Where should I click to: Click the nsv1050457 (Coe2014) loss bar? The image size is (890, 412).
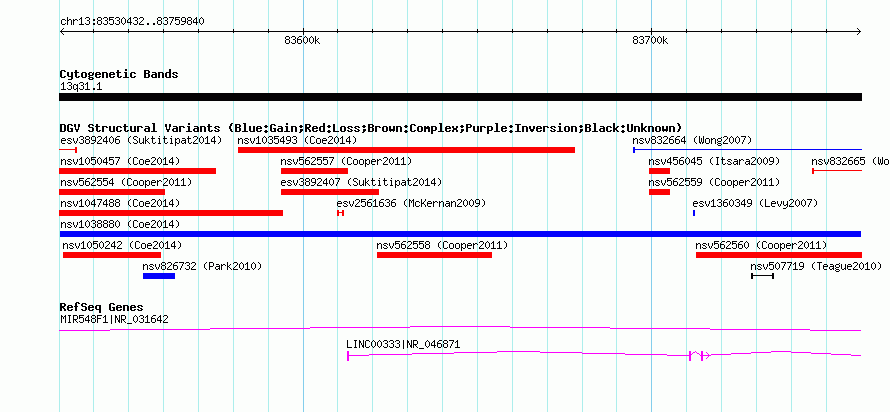tap(138, 171)
